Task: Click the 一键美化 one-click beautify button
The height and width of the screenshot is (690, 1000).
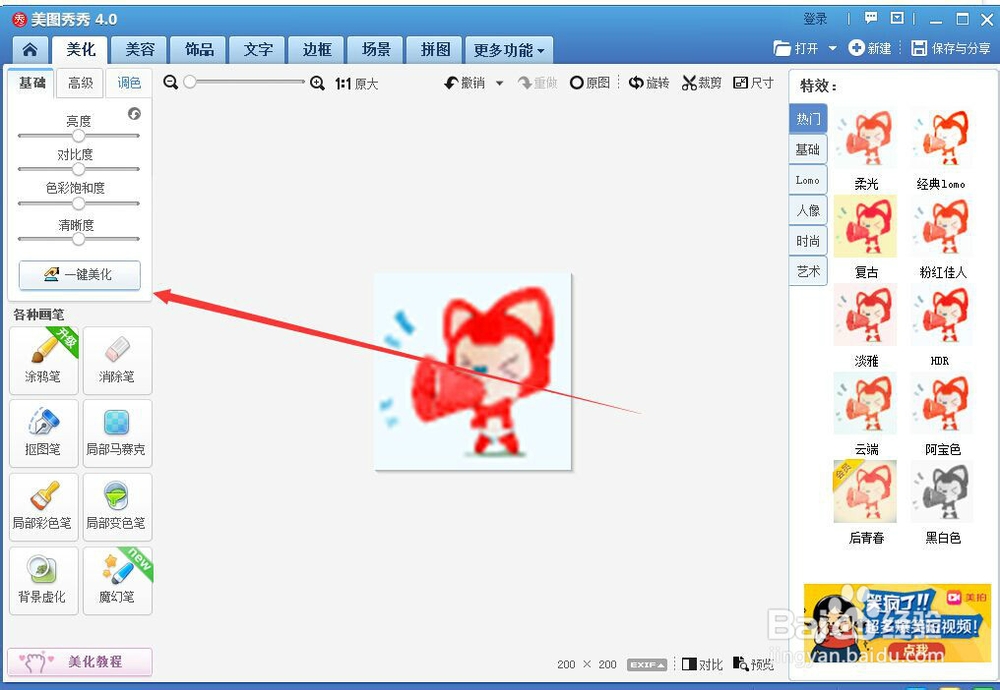Action: tap(80, 275)
